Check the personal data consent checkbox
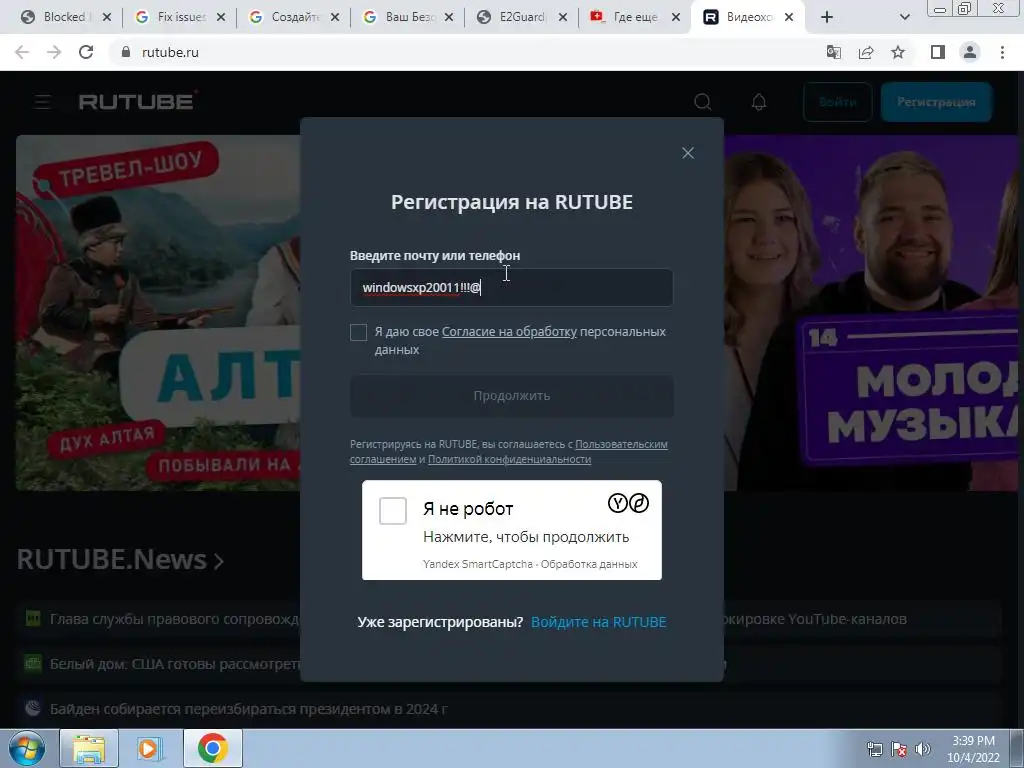This screenshot has width=1024, height=768. (359, 332)
